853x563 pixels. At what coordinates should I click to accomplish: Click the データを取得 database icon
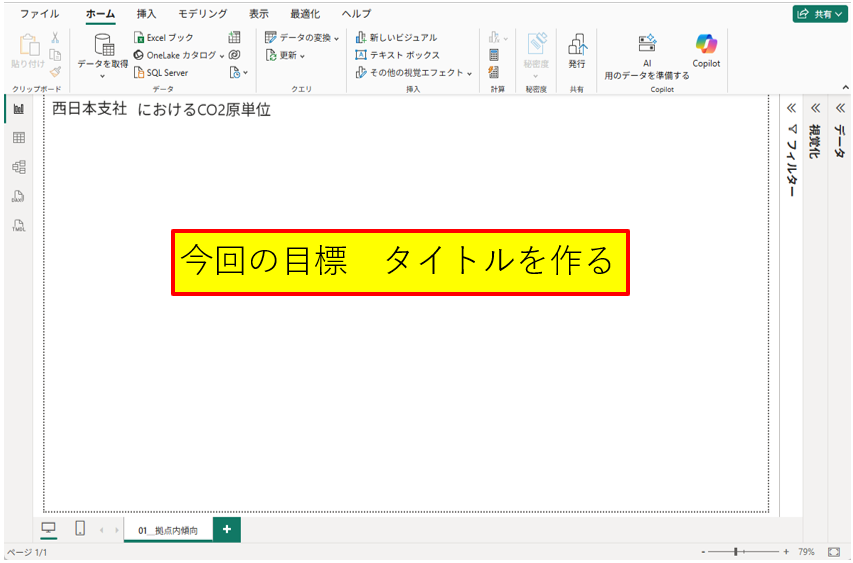[x=103, y=45]
